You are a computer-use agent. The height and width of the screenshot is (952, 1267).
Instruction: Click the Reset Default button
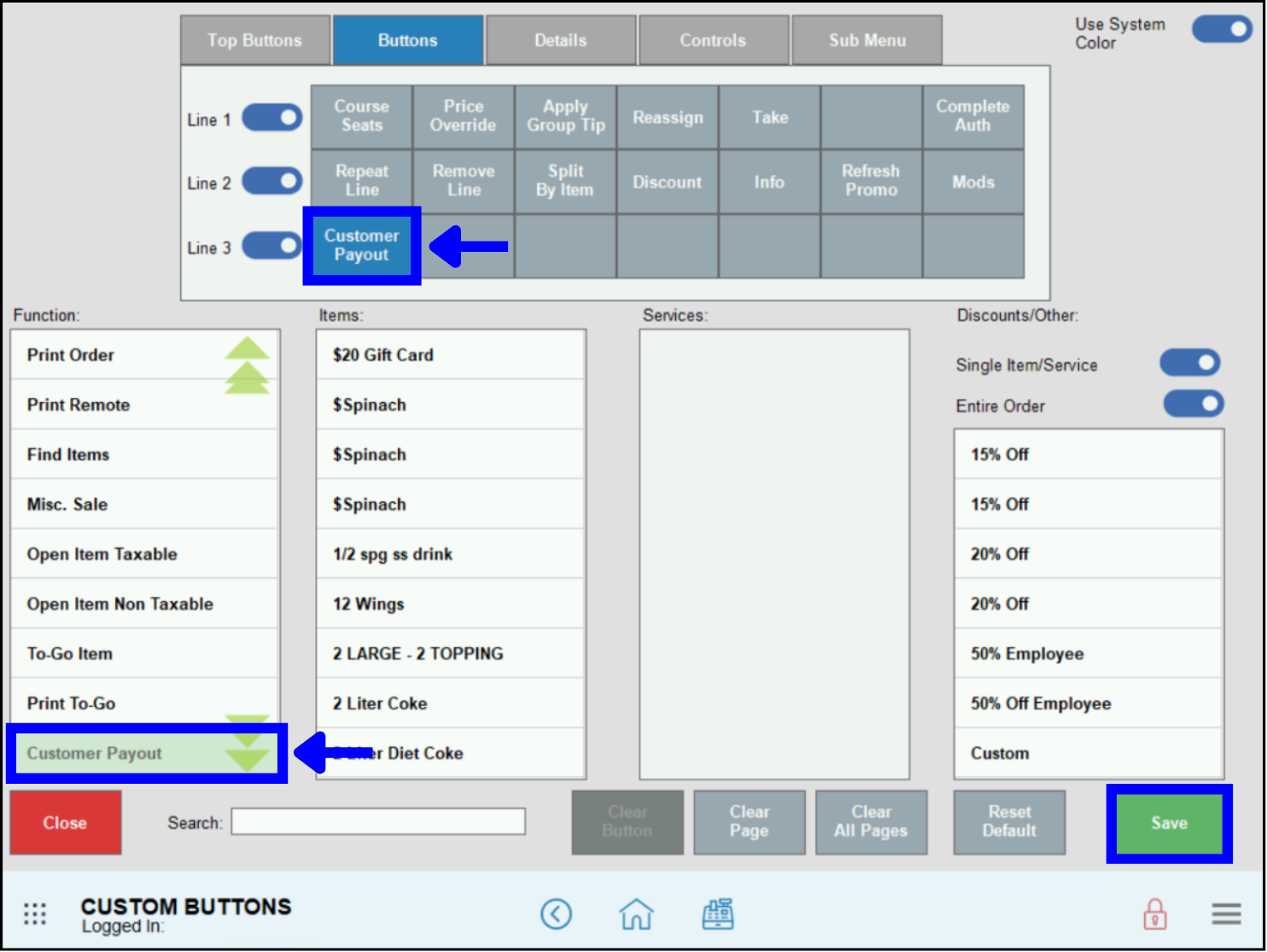[1009, 822]
